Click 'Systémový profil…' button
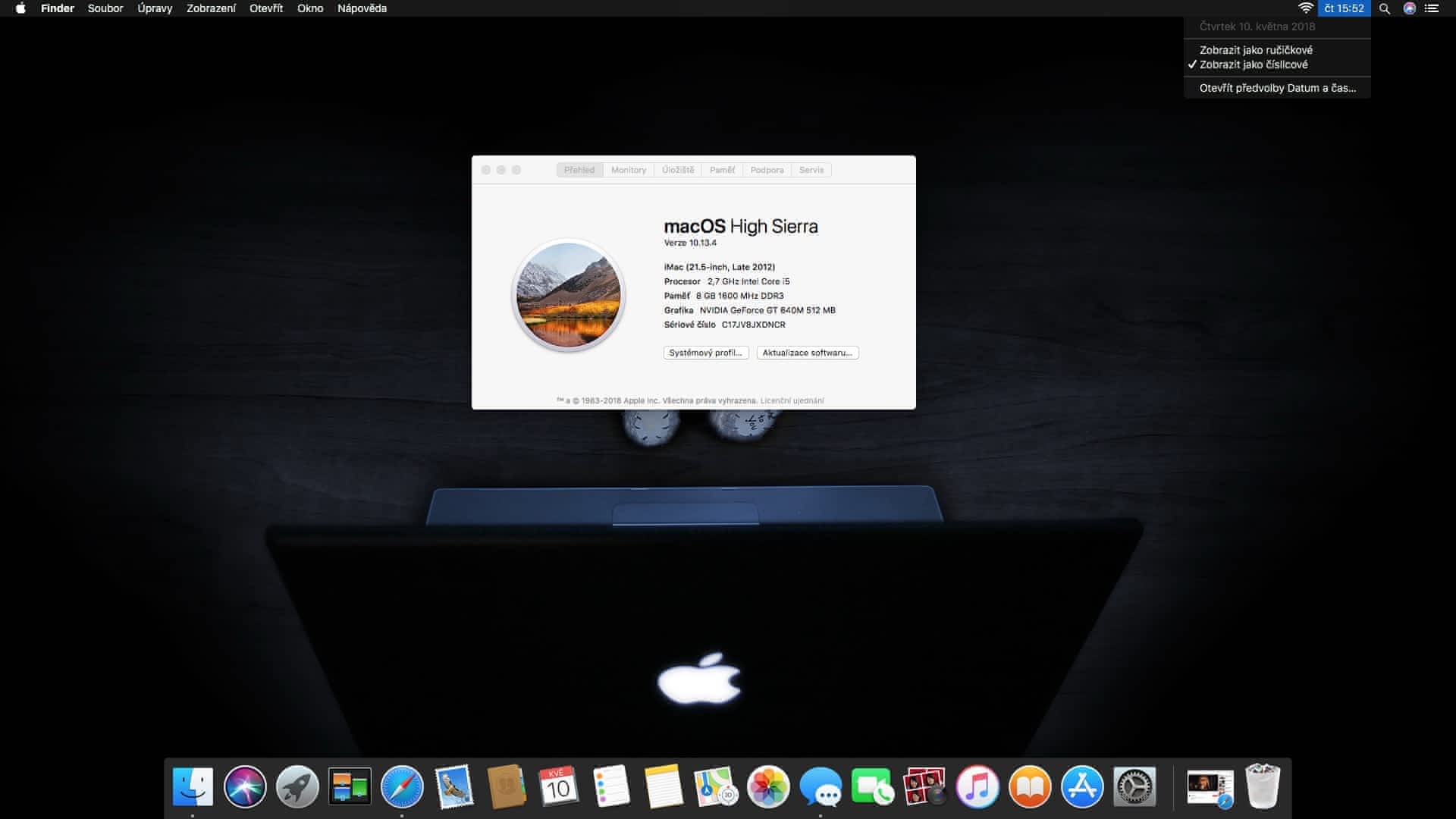Screen dimensions: 1456x819 [x=705, y=353]
